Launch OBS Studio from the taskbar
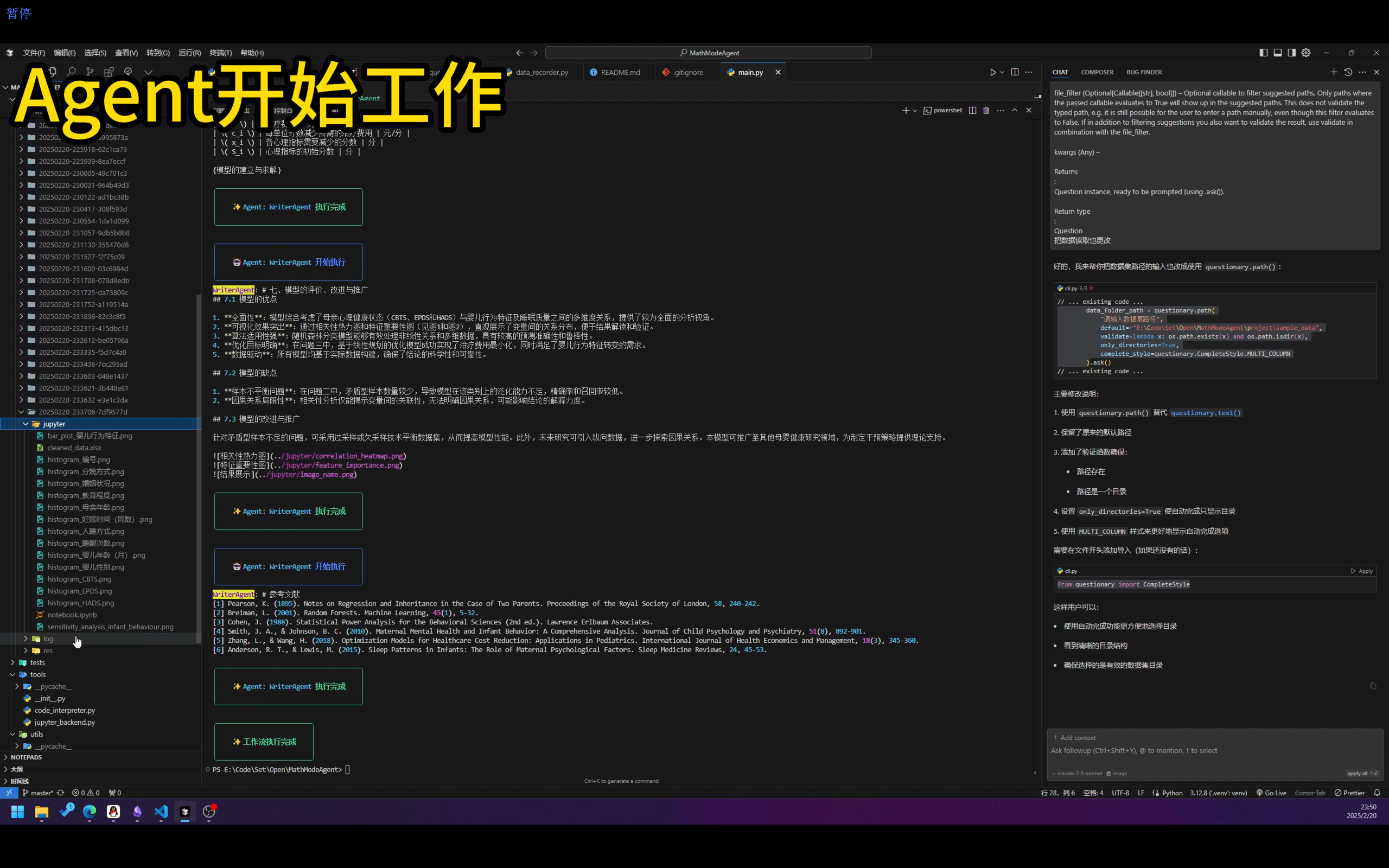The image size is (1389, 868). click(210, 812)
